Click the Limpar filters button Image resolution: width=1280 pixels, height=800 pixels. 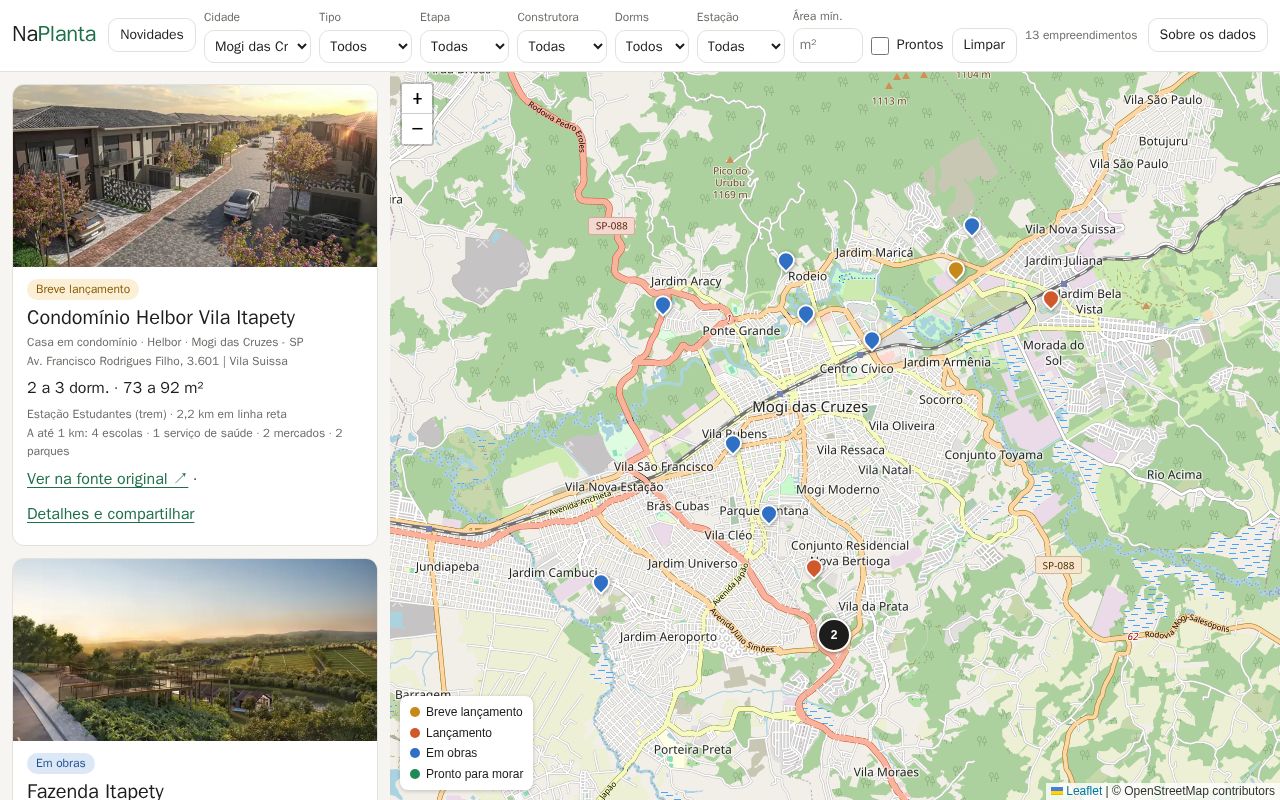click(x=984, y=45)
